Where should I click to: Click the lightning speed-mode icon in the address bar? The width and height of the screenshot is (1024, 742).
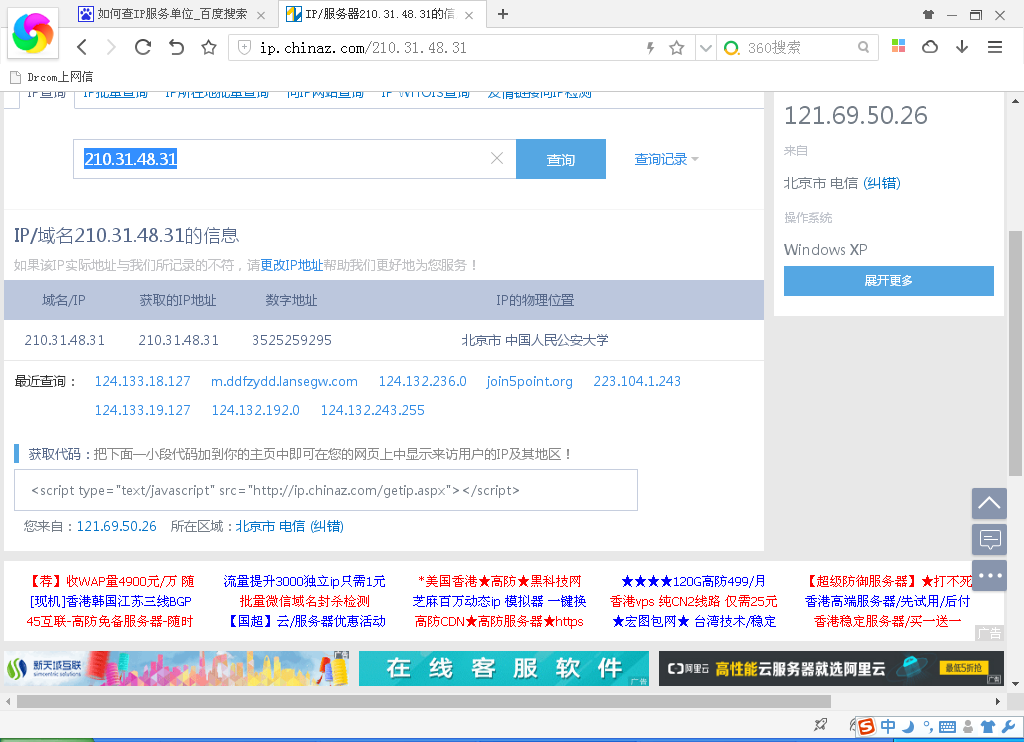(650, 47)
